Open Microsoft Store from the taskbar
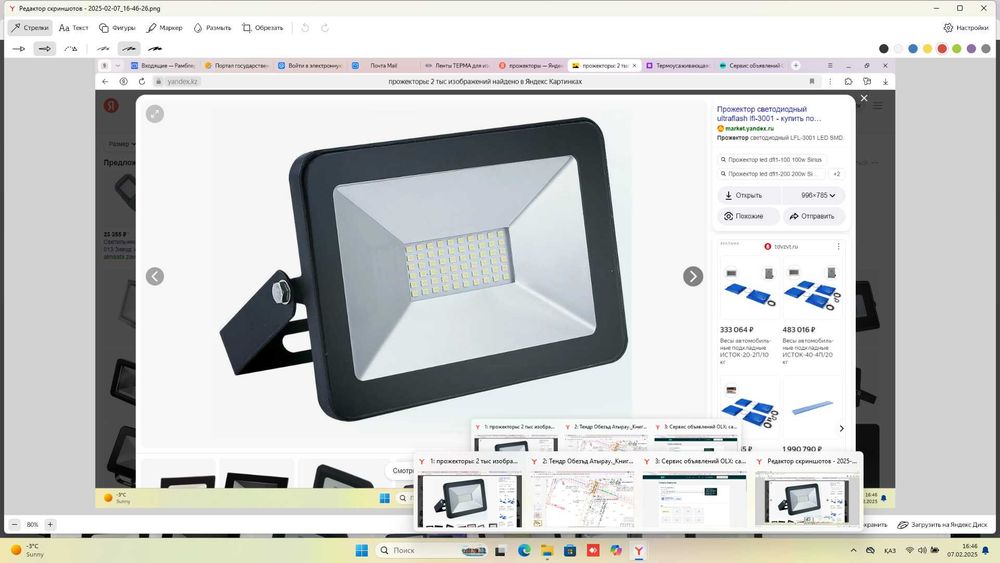This screenshot has width=1000, height=563. tap(570, 550)
